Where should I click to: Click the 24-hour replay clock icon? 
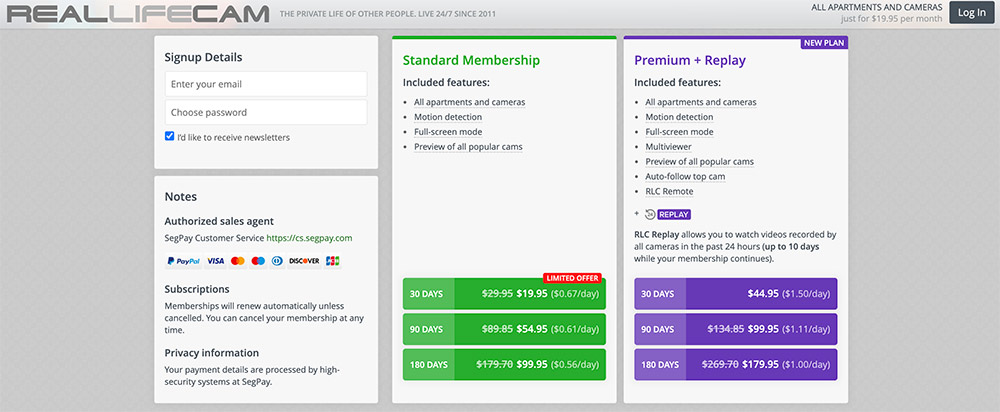click(x=650, y=214)
